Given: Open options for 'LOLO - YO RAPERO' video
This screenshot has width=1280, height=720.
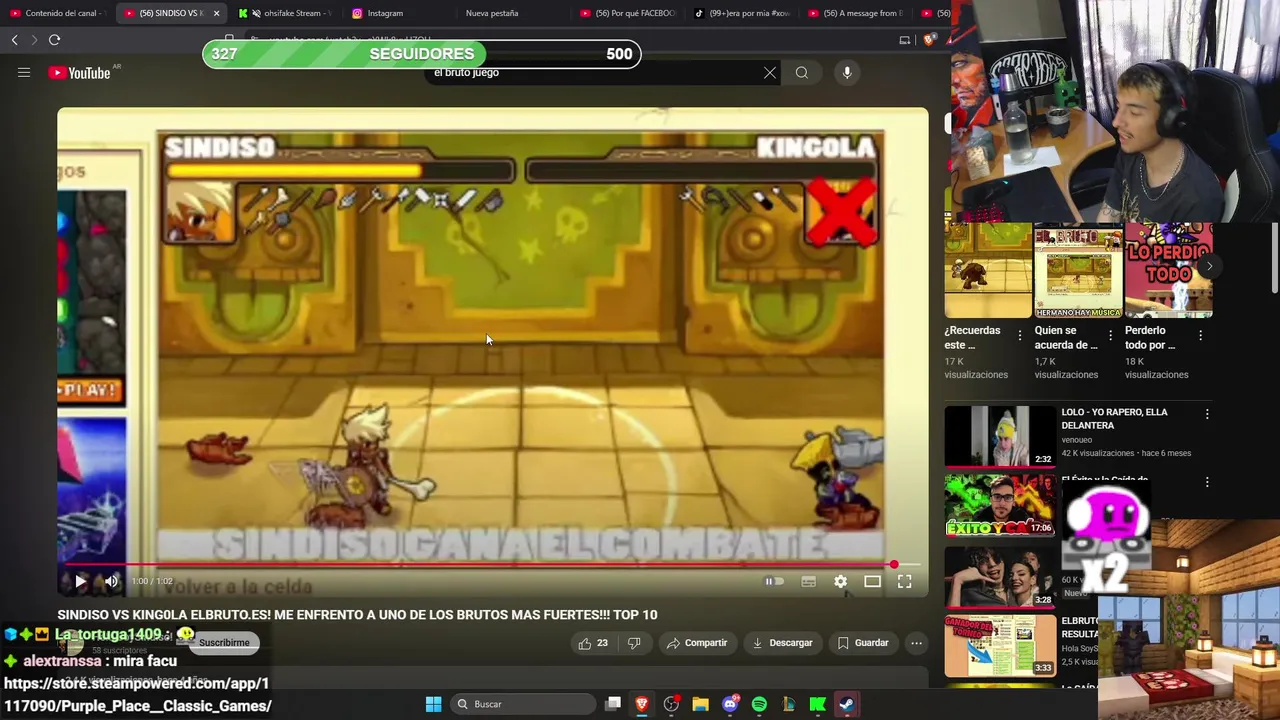Looking at the screenshot, I should [1207, 414].
